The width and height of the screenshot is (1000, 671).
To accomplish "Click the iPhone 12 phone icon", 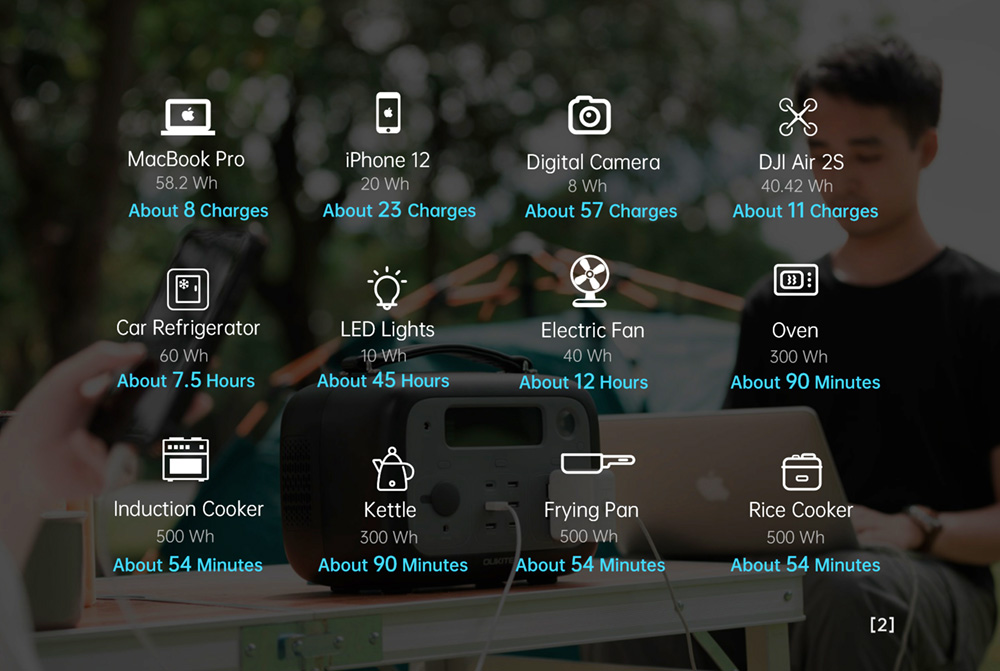I will point(388,113).
